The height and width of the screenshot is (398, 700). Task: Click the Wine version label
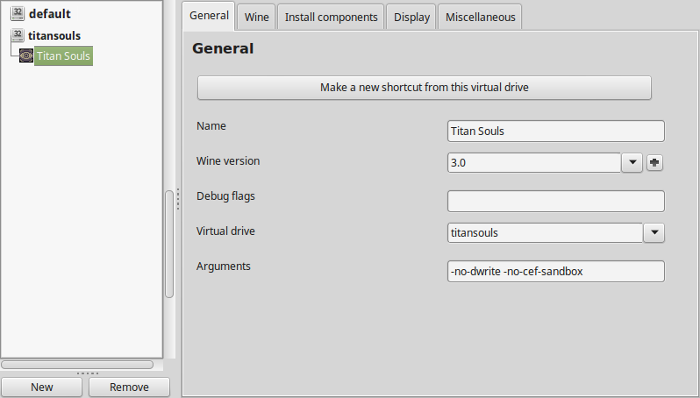[x=228, y=161]
